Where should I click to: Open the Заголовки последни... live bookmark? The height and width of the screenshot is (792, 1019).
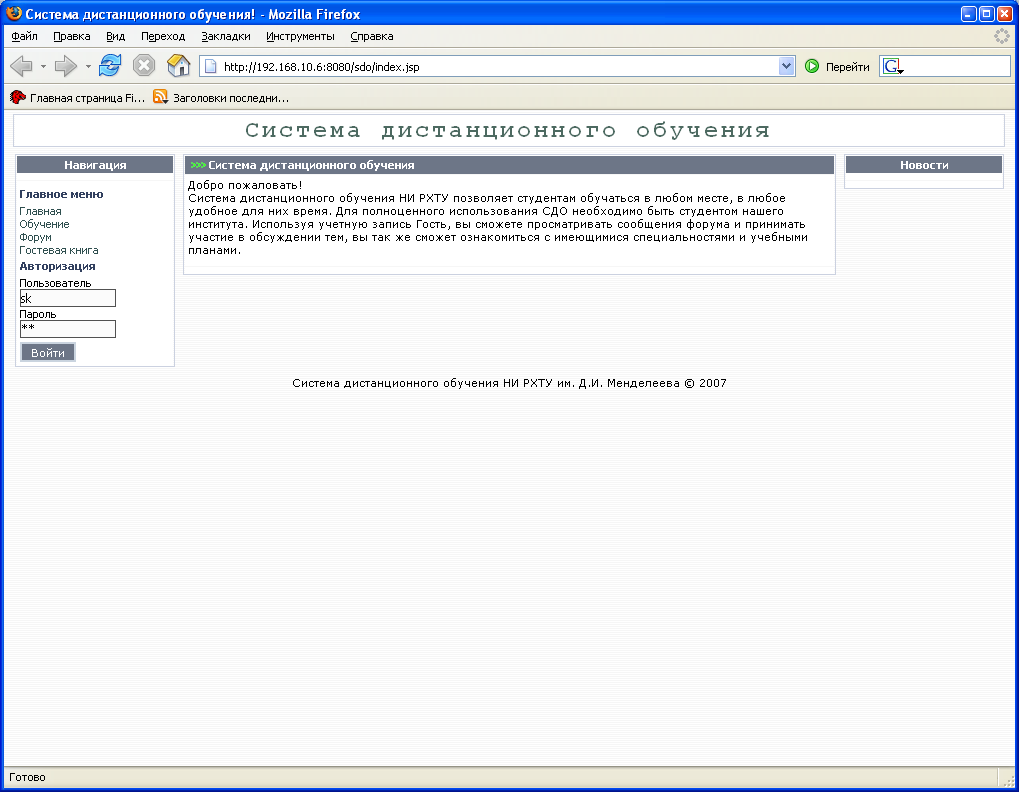(231, 98)
